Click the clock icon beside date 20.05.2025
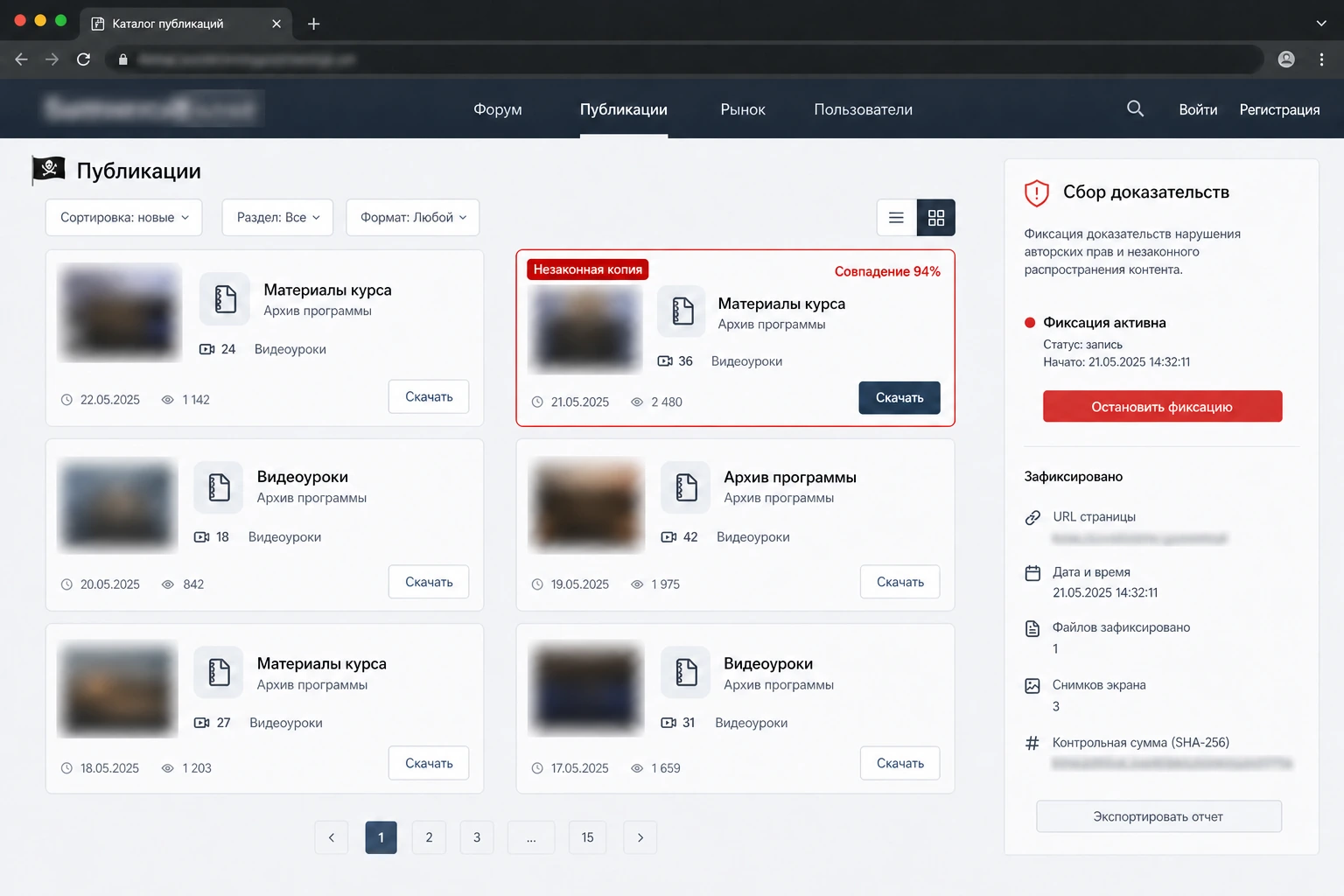 (x=66, y=584)
